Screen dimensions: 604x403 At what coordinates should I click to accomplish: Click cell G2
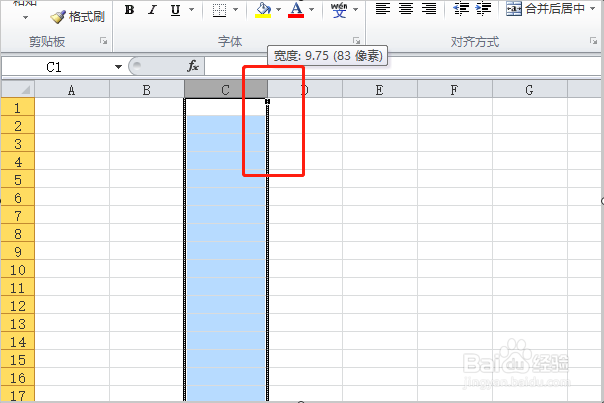(530, 125)
